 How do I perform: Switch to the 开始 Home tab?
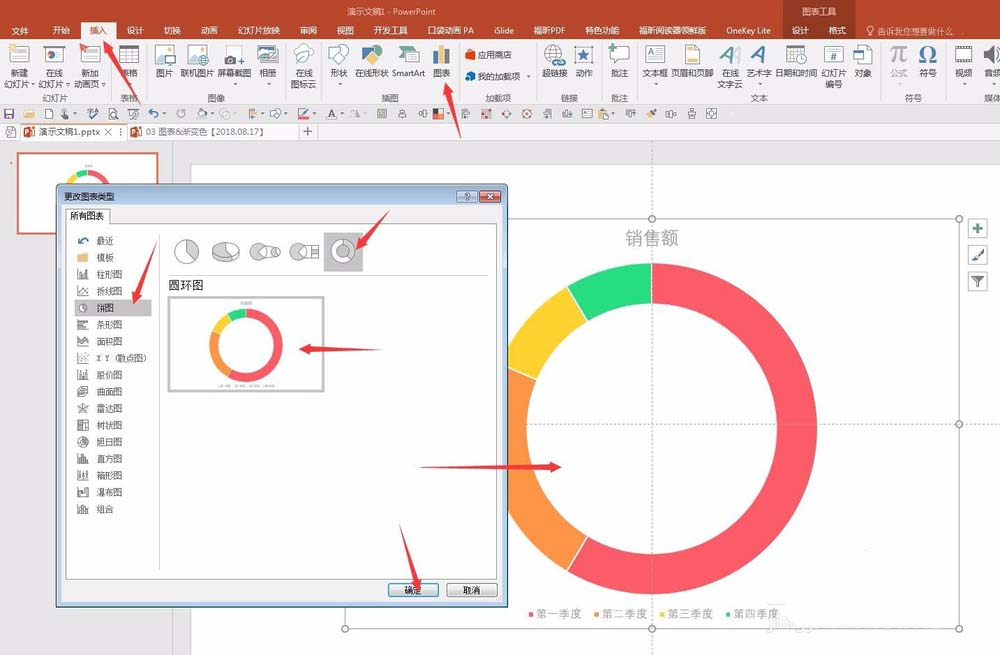pyautogui.click(x=61, y=31)
